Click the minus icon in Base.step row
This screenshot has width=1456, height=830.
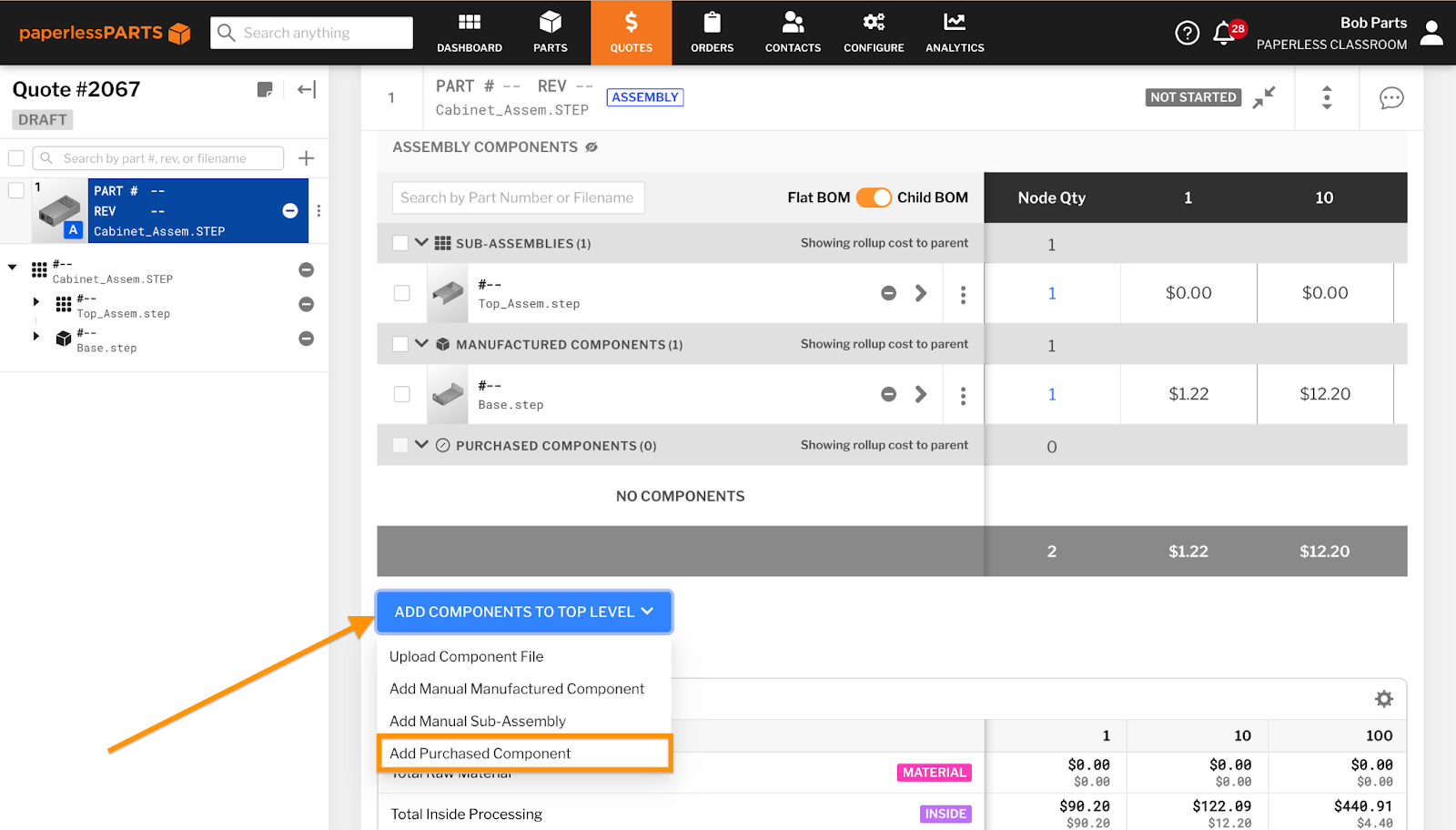tap(889, 394)
